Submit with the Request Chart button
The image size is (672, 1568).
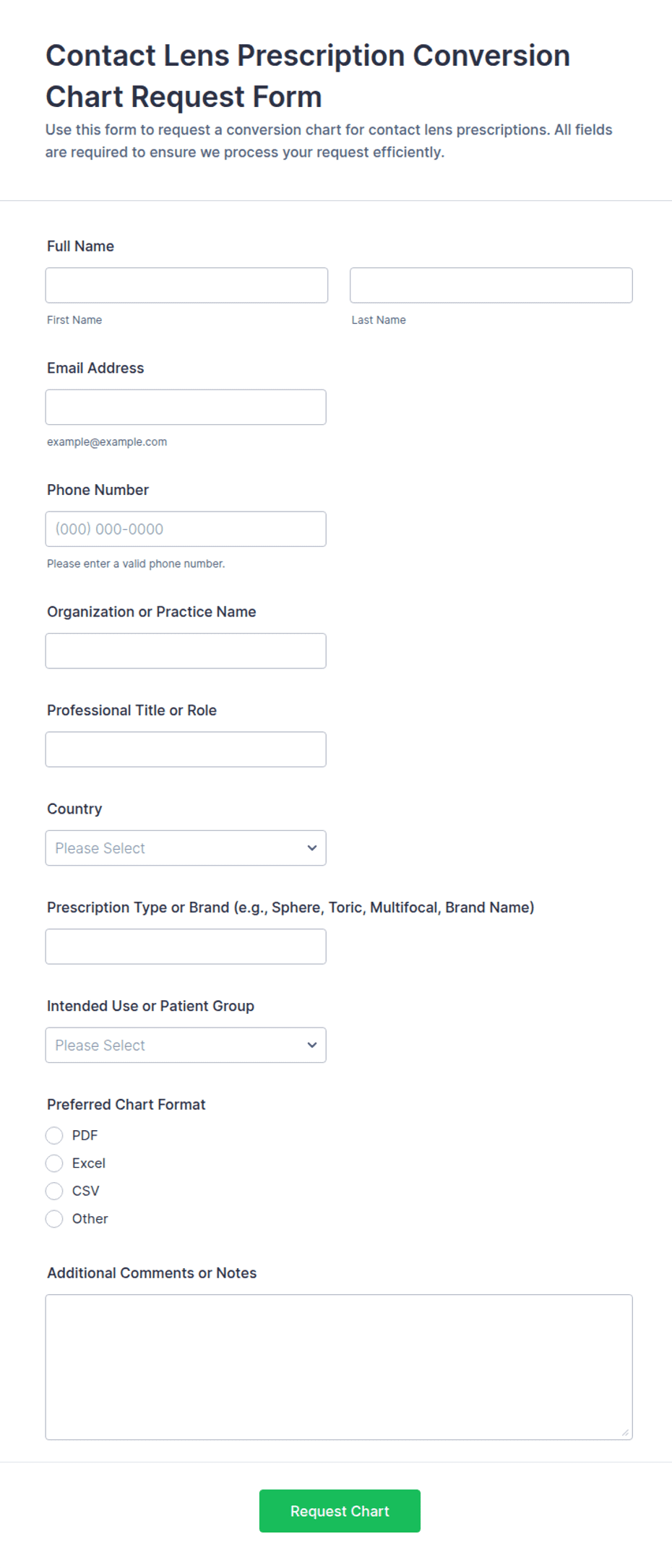click(x=340, y=1511)
